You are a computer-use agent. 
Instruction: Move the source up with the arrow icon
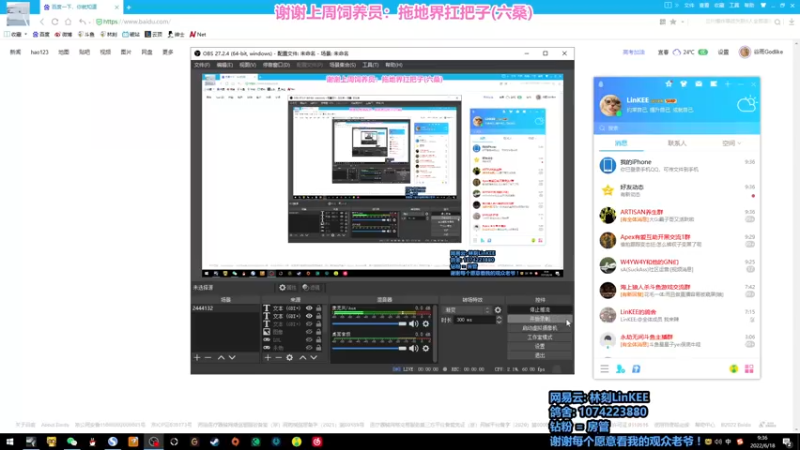pos(303,358)
